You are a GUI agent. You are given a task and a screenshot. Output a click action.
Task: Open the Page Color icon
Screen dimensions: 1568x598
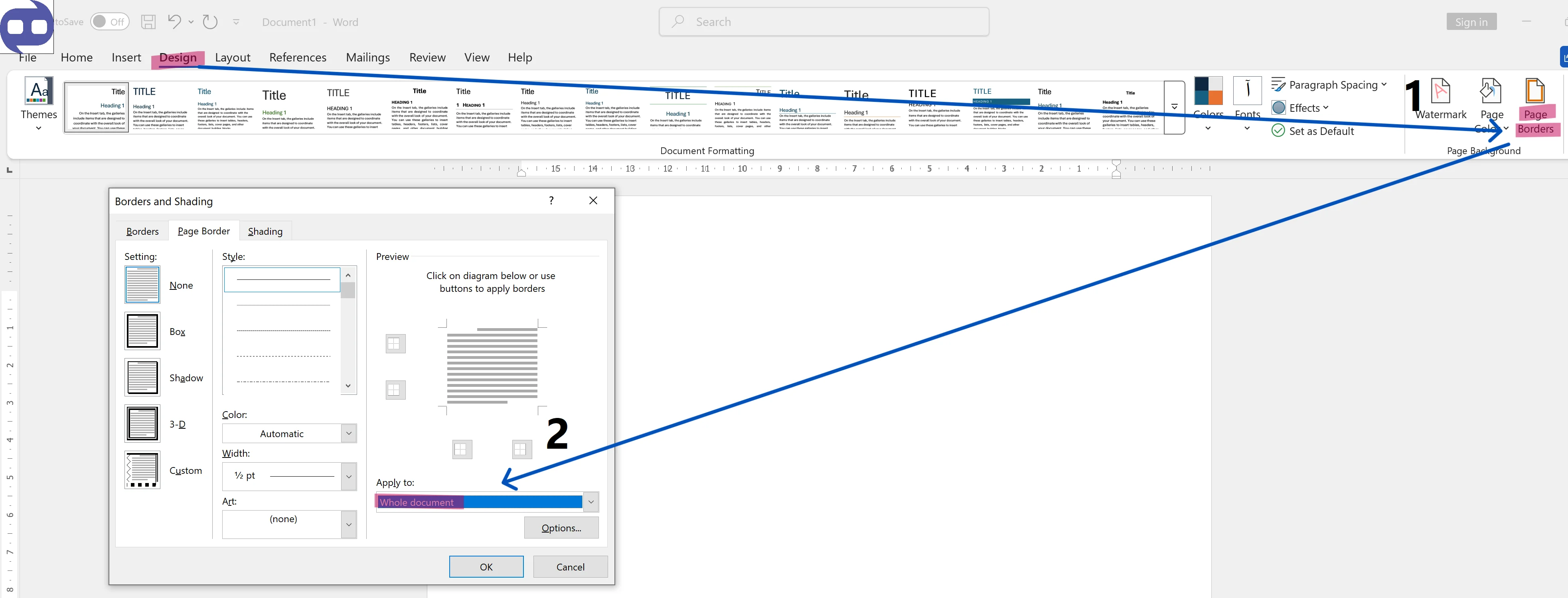coord(1491,91)
